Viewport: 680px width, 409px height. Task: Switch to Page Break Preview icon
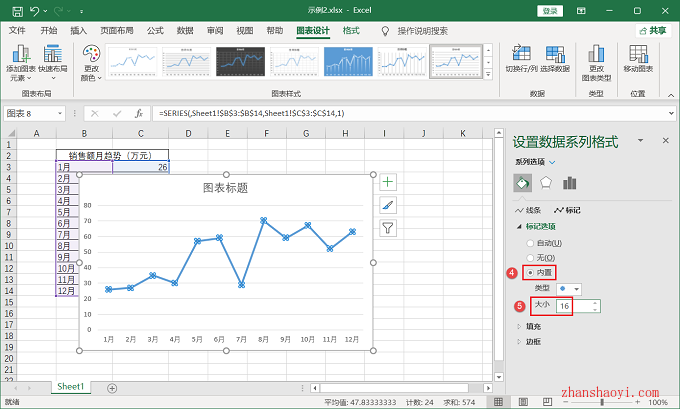pos(548,402)
